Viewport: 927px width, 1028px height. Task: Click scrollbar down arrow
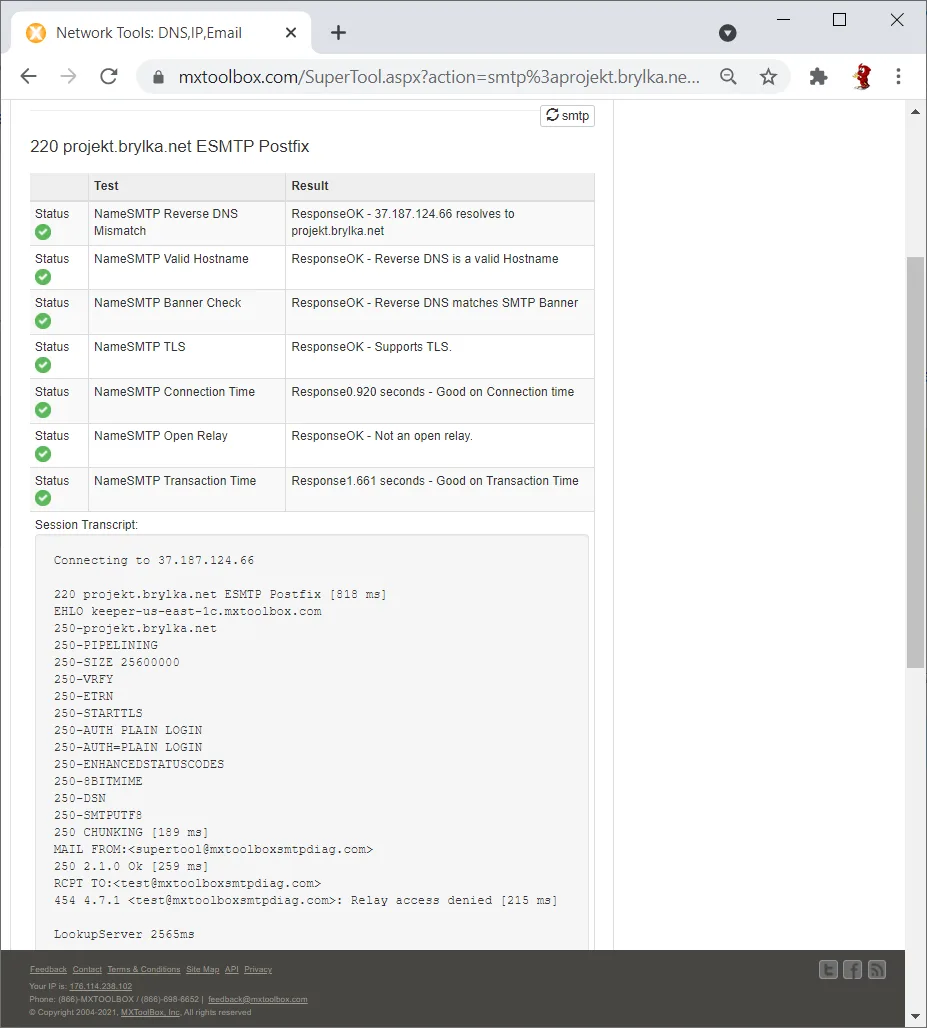pos(915,1017)
